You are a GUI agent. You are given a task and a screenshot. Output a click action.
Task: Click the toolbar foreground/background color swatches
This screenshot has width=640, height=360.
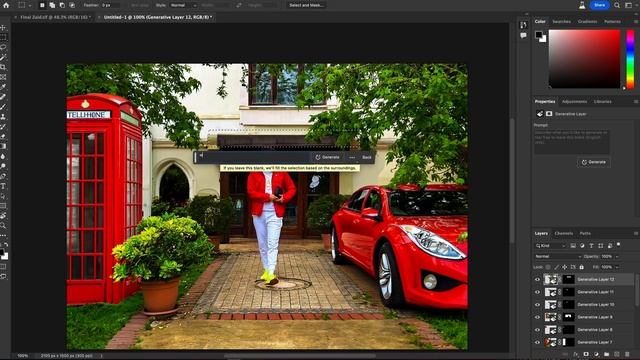point(4,255)
